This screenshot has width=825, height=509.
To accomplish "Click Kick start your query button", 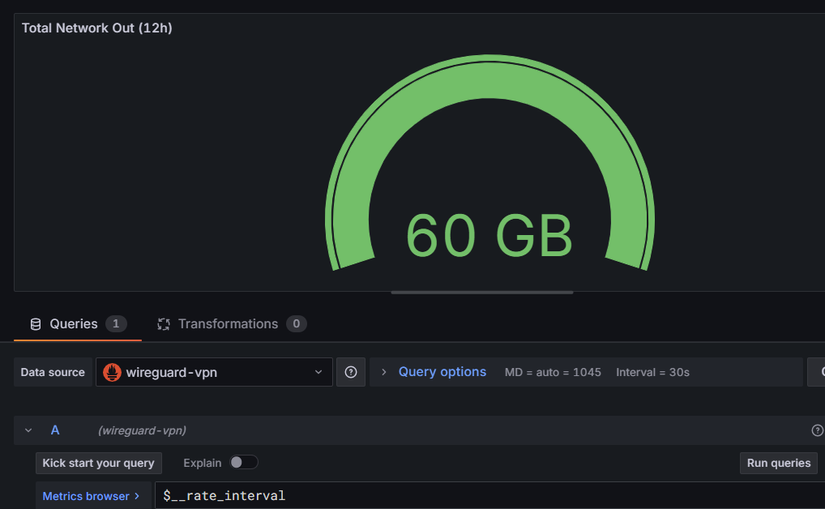I will pyautogui.click(x=98, y=463).
